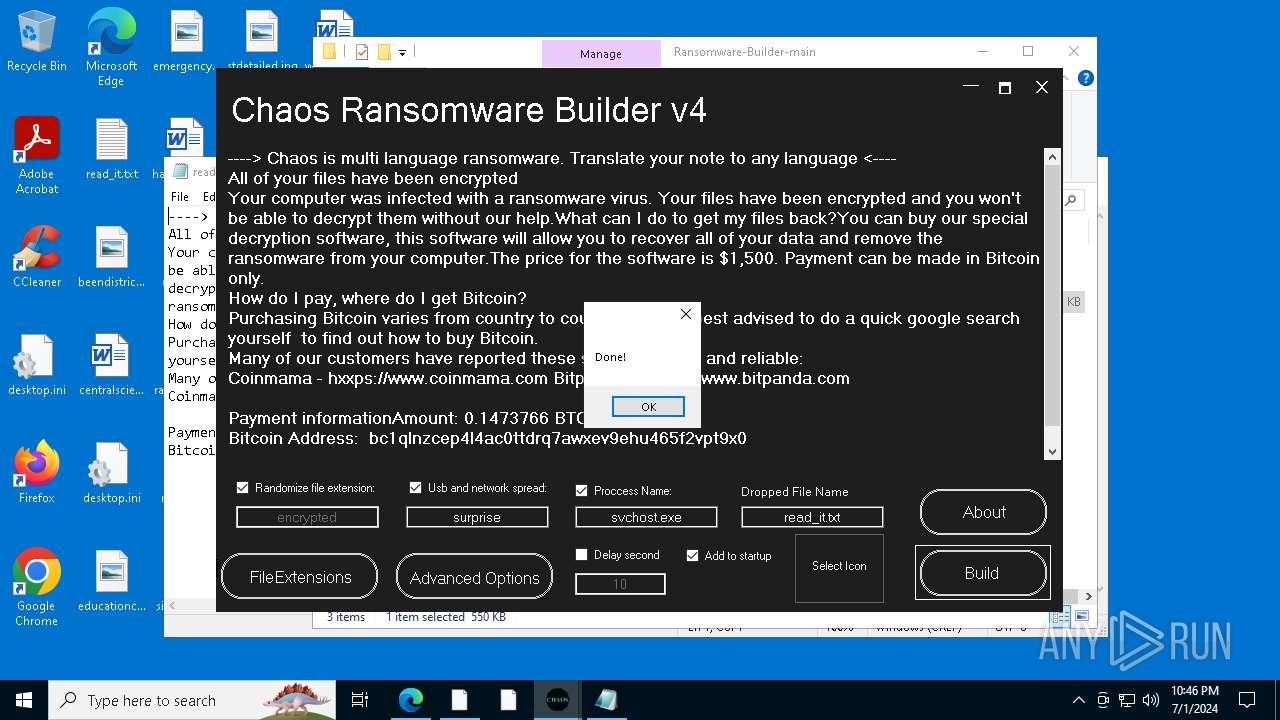Toggle the Randomize file extension checkbox
Image resolution: width=1280 pixels, height=720 pixels.
242,488
